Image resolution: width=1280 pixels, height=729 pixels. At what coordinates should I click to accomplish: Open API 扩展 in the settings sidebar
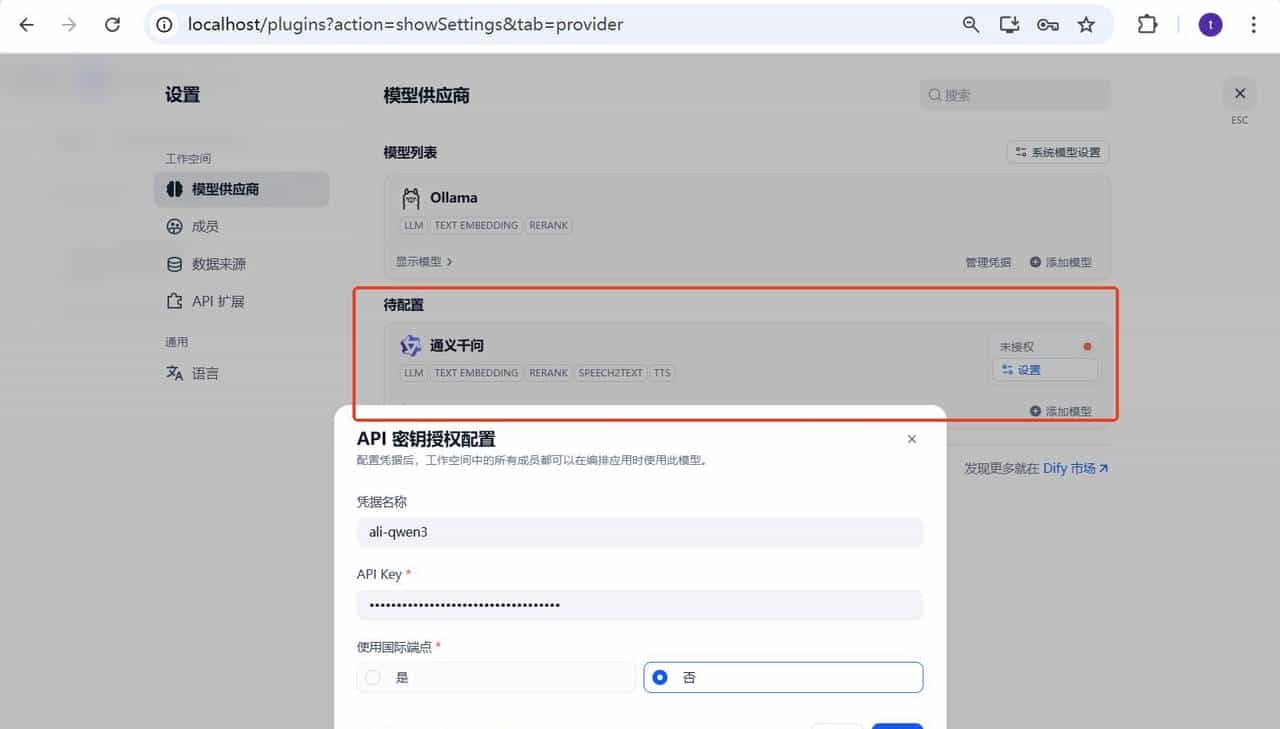241,301
